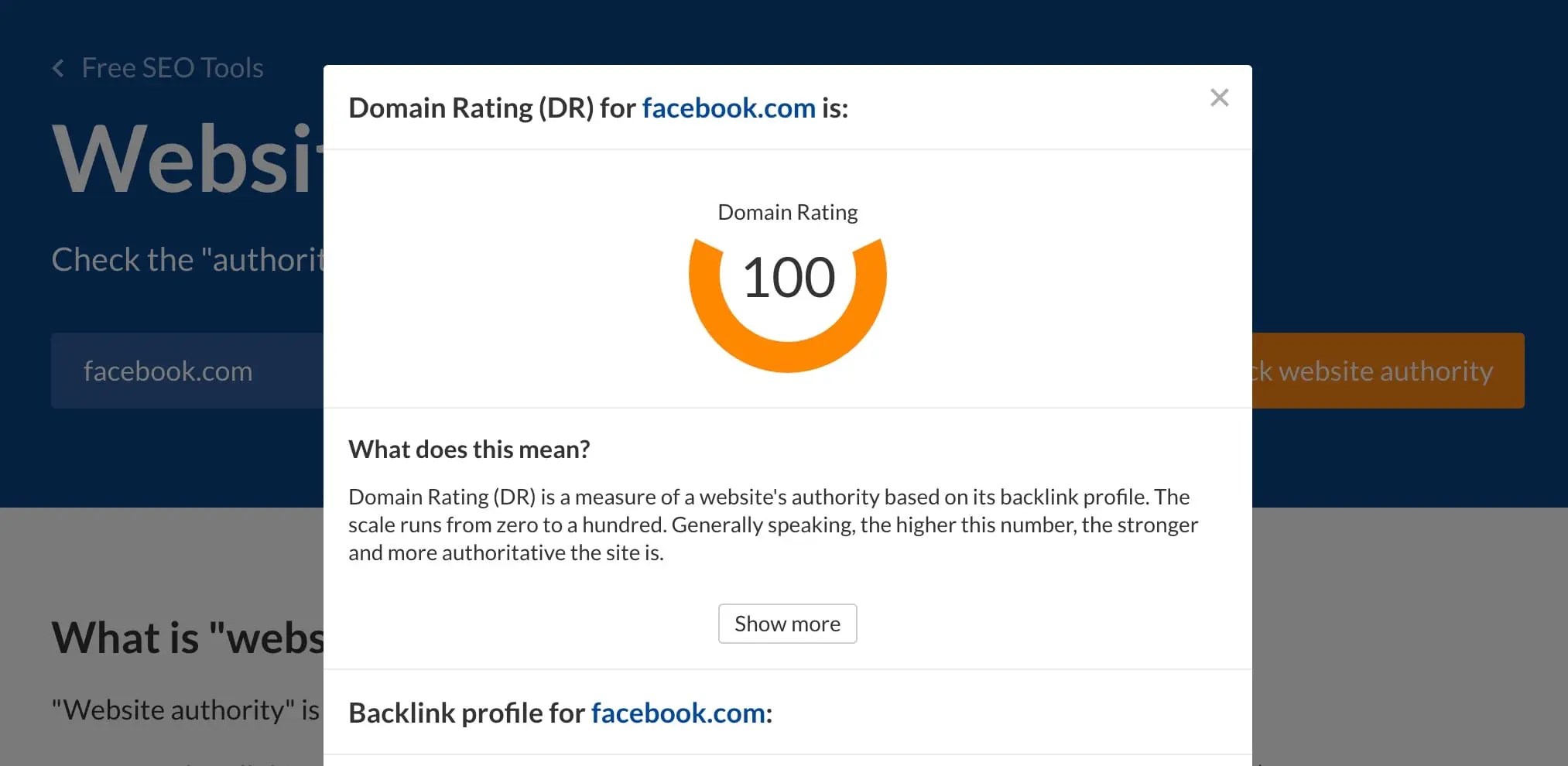
Task: Open the facebook.com link in the dialog title
Action: [x=728, y=108]
